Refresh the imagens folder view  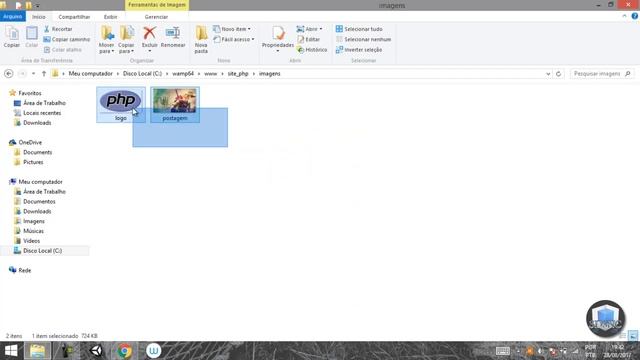(558, 73)
